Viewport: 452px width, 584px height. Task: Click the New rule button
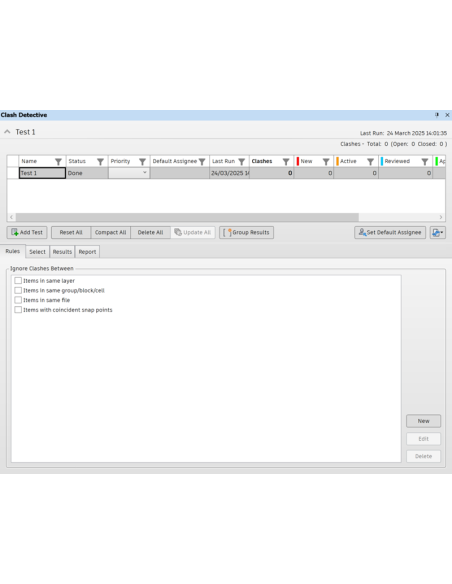423,421
